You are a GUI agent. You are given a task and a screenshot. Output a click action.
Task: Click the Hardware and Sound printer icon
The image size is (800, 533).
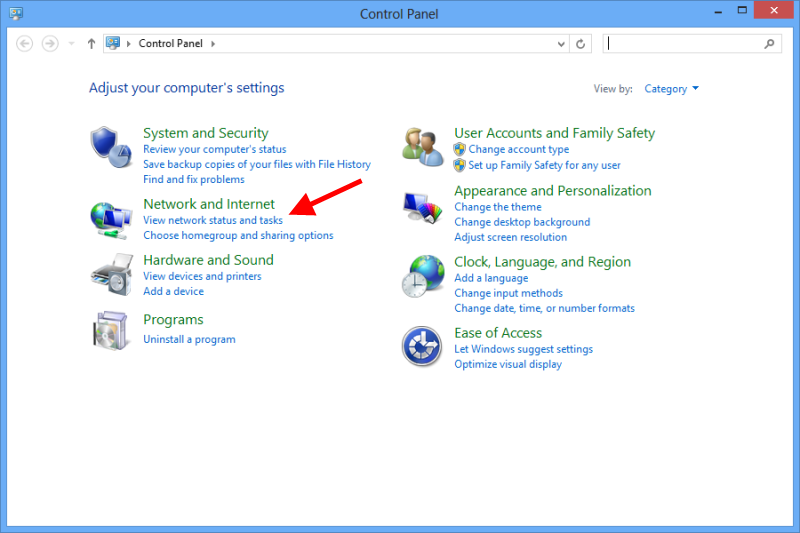pos(112,274)
